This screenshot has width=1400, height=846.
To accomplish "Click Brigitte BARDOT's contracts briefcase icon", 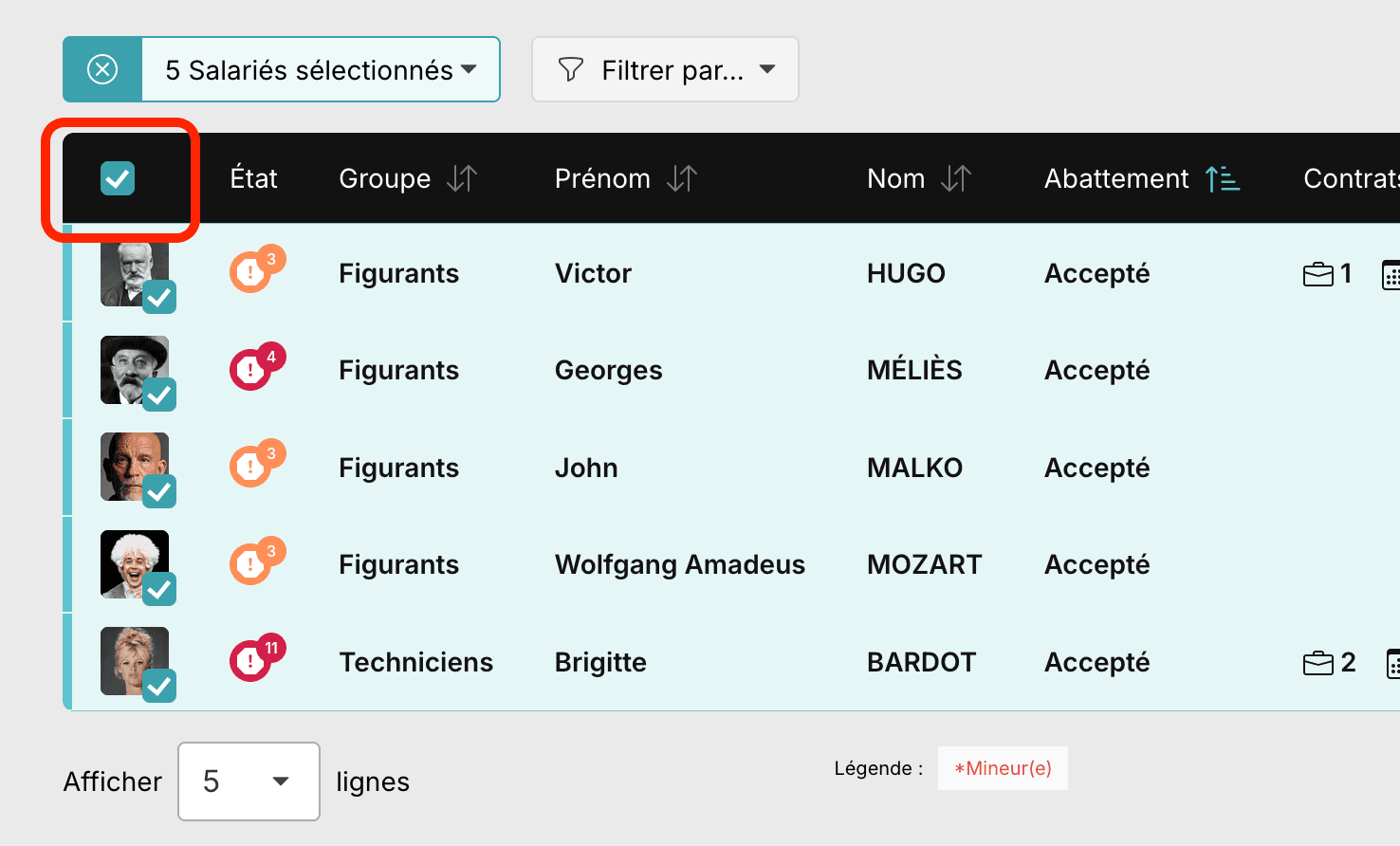I will 1318,663.
